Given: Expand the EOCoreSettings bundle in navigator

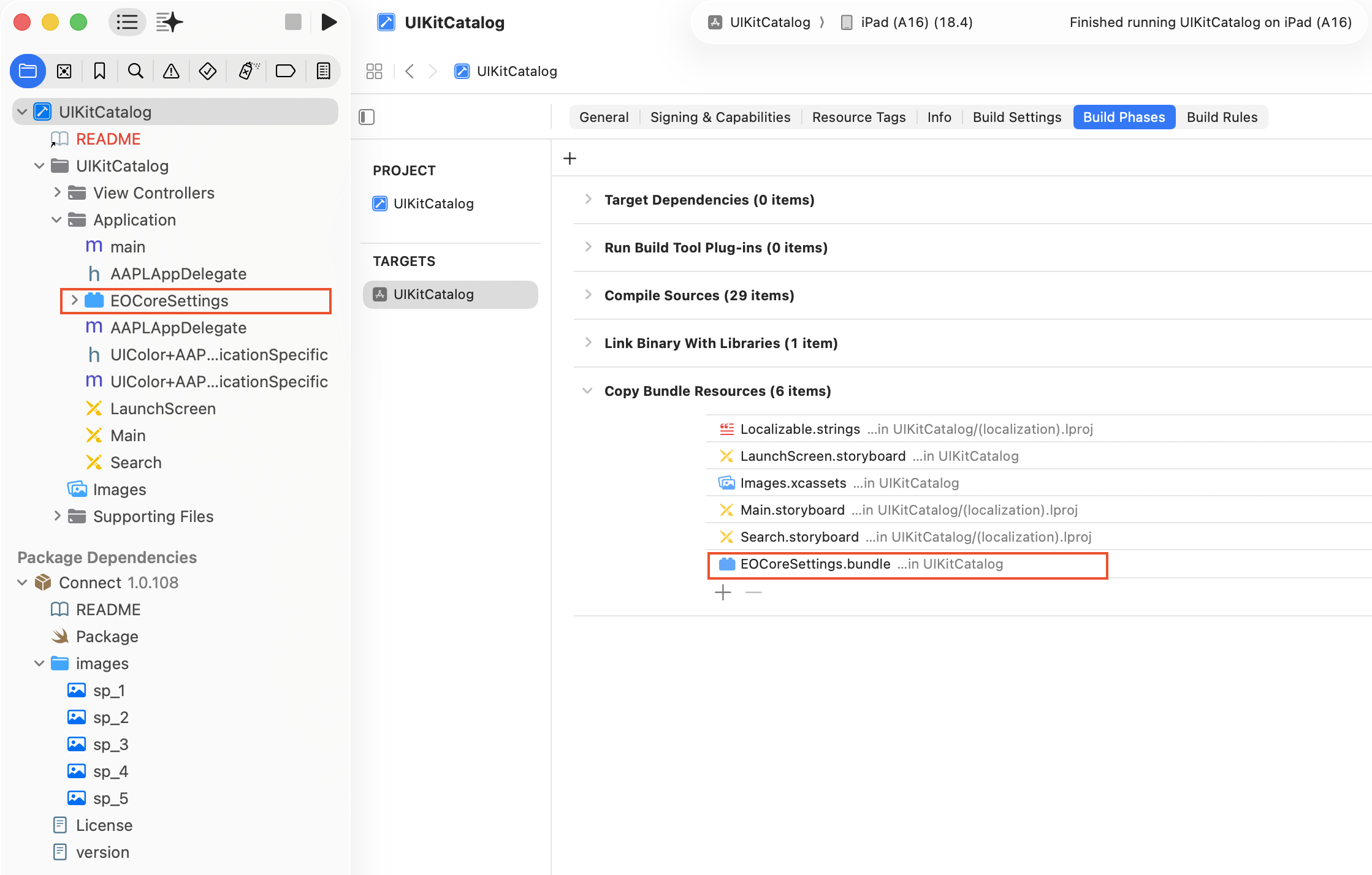Looking at the screenshot, I should [74, 300].
